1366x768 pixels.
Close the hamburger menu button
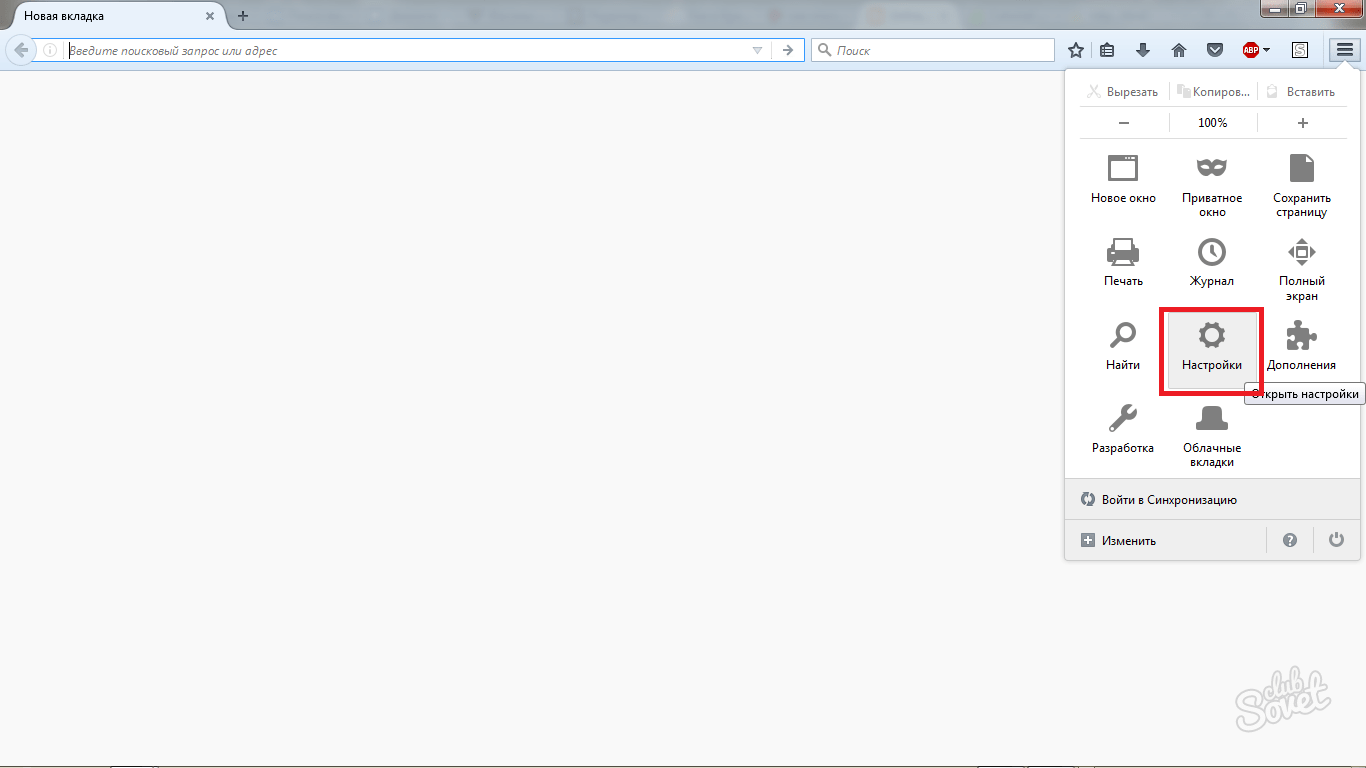pos(1344,50)
